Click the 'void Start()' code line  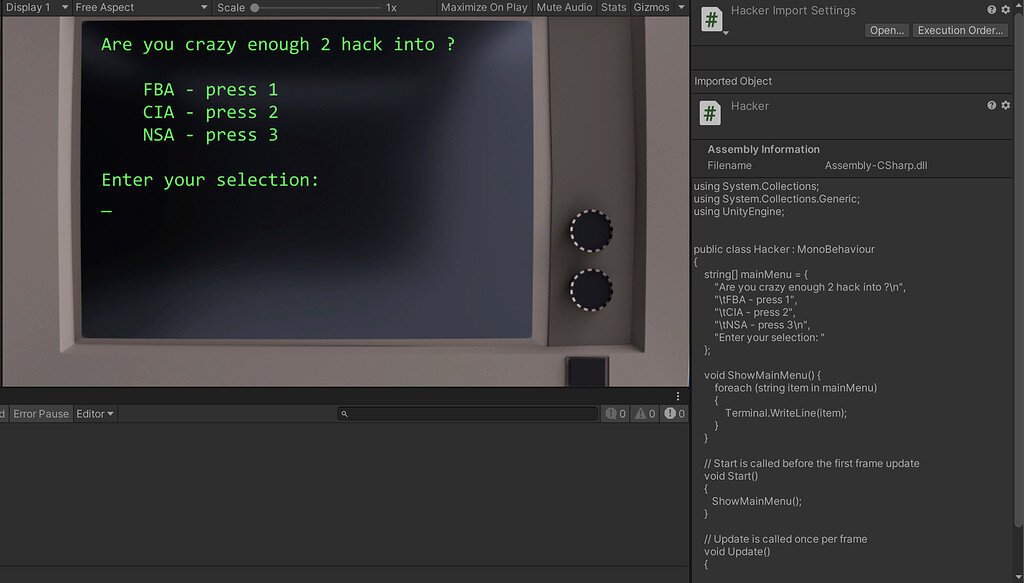click(731, 476)
